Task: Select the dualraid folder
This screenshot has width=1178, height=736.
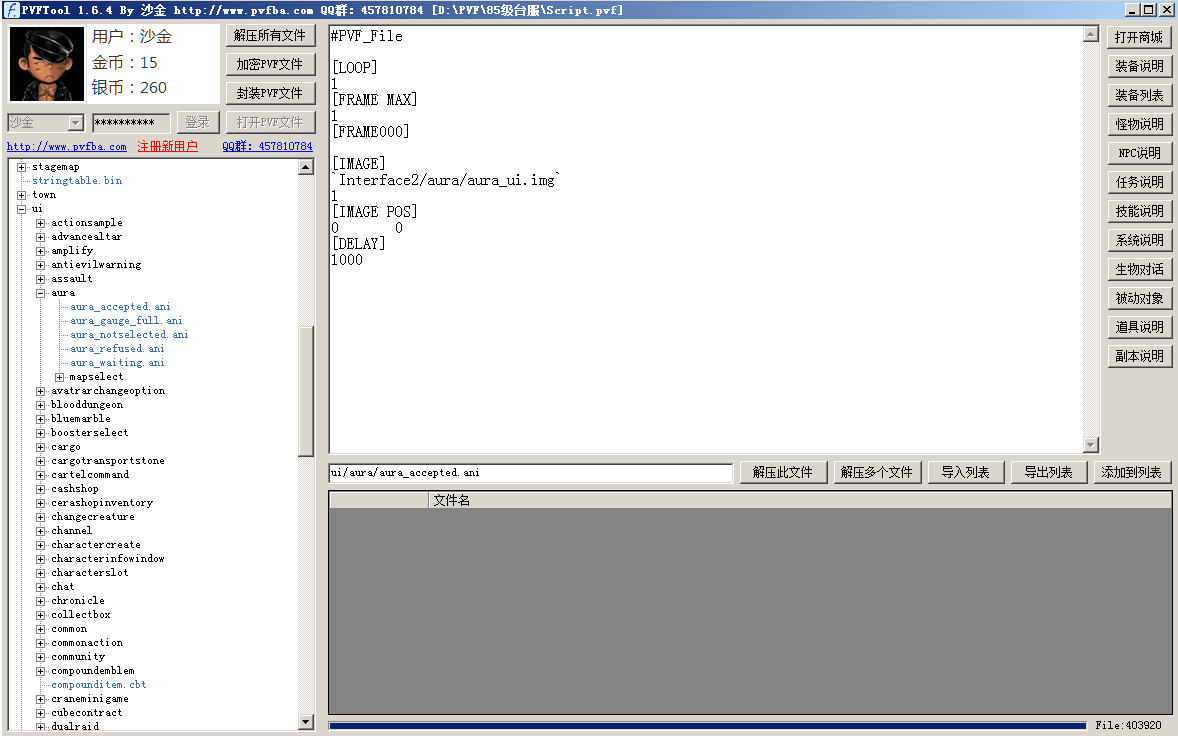Action: pyautogui.click(x=74, y=726)
